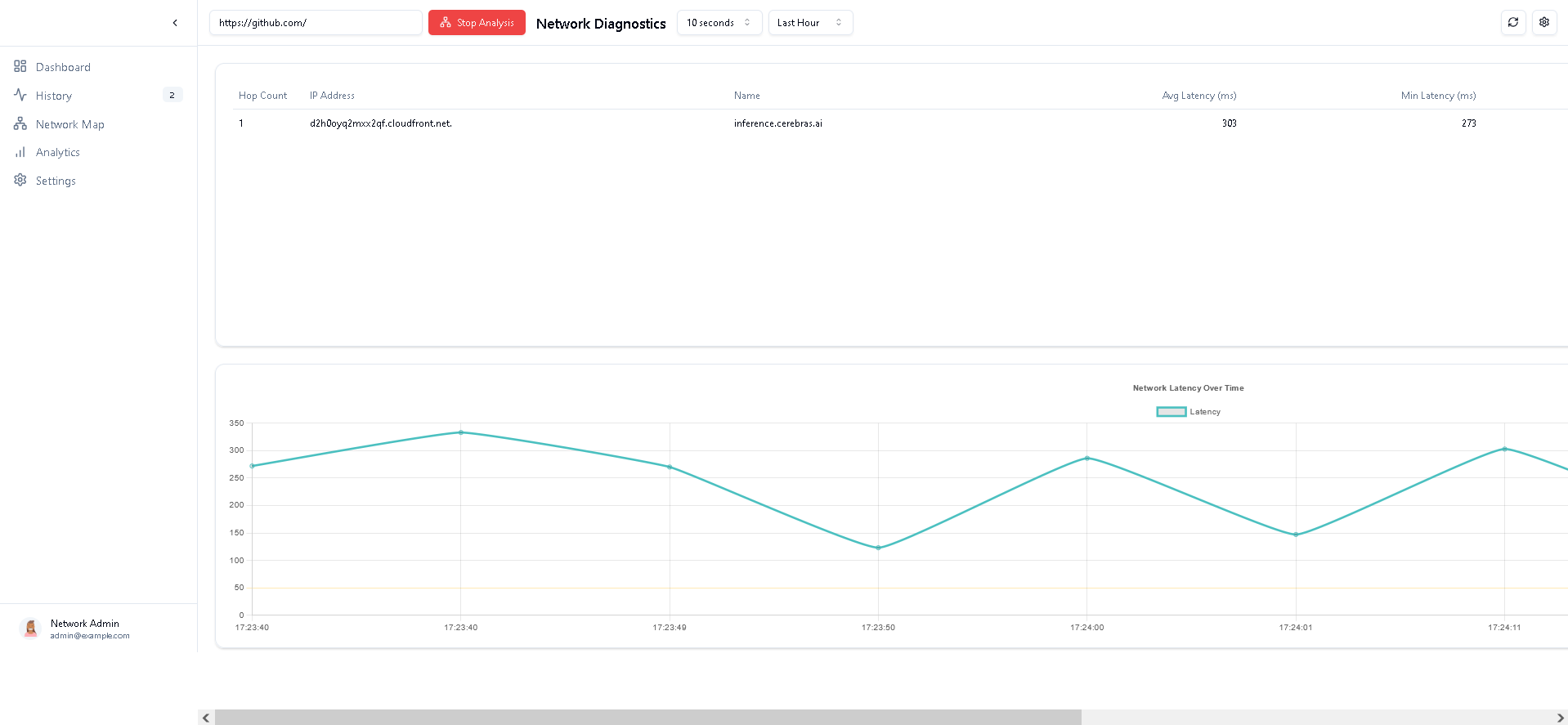Click the Network Map node icon
The image size is (1568, 725).
click(20, 123)
